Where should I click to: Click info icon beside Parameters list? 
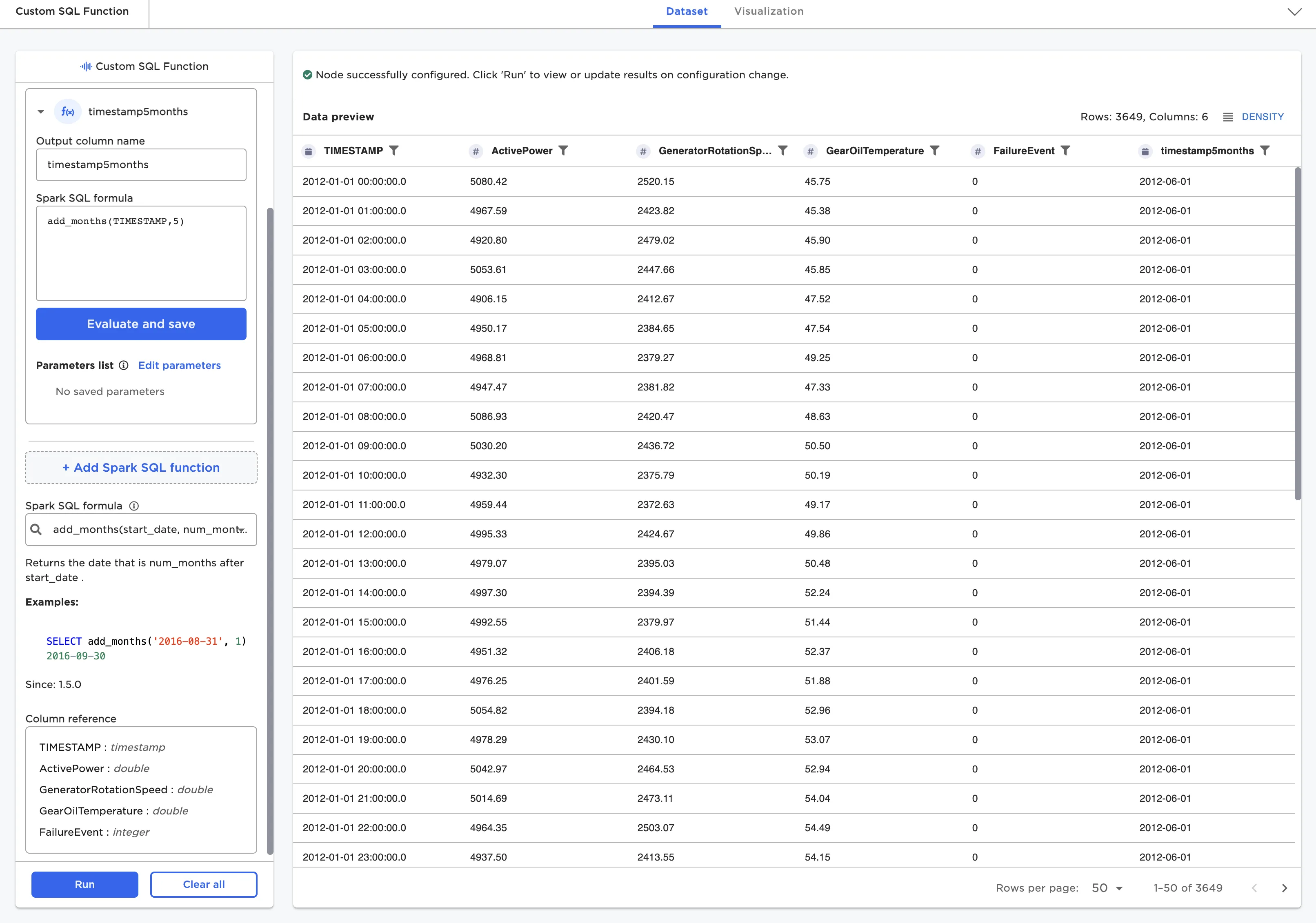click(x=123, y=366)
